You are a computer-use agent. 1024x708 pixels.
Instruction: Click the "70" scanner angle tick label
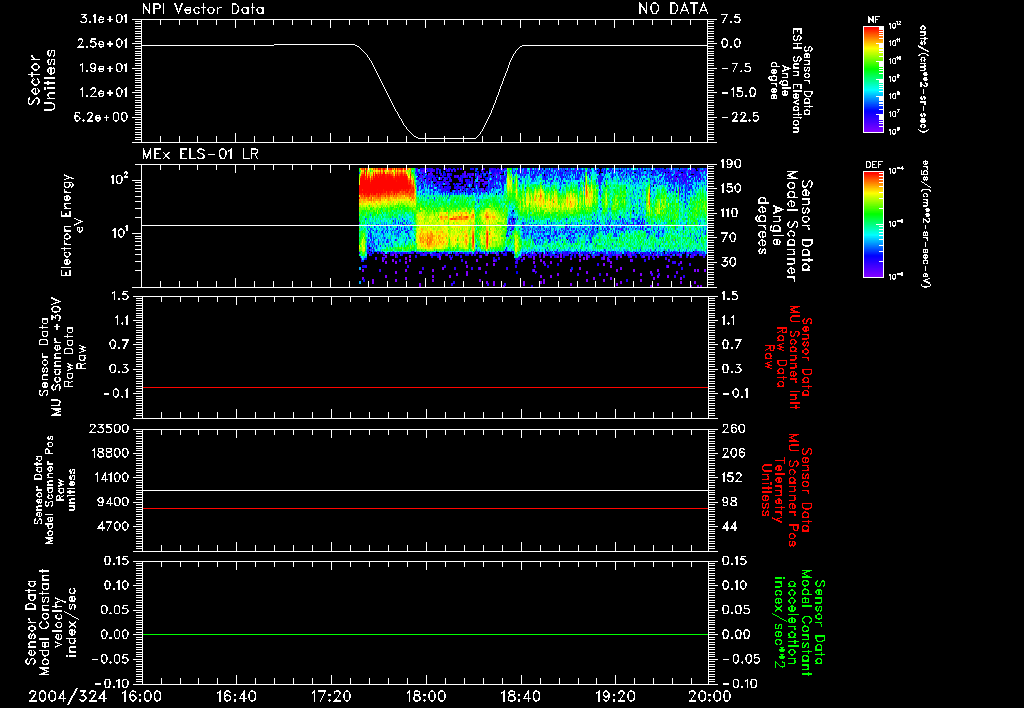728,238
